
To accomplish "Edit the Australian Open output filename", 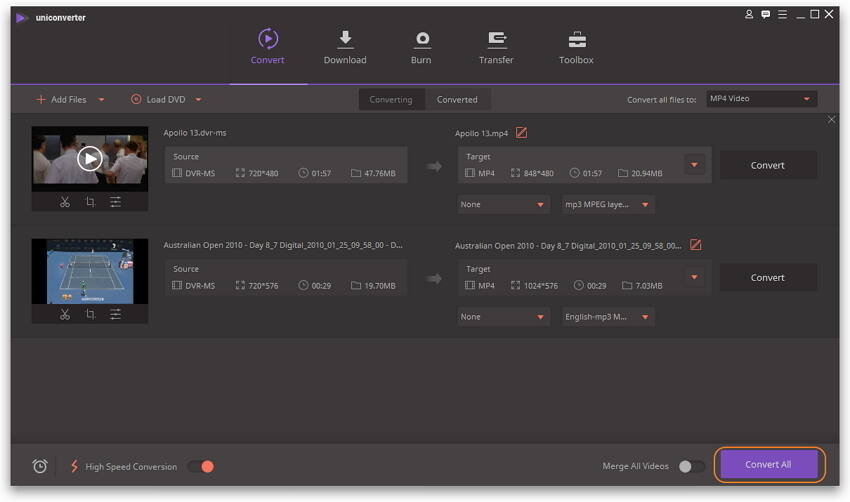I will (696, 245).
